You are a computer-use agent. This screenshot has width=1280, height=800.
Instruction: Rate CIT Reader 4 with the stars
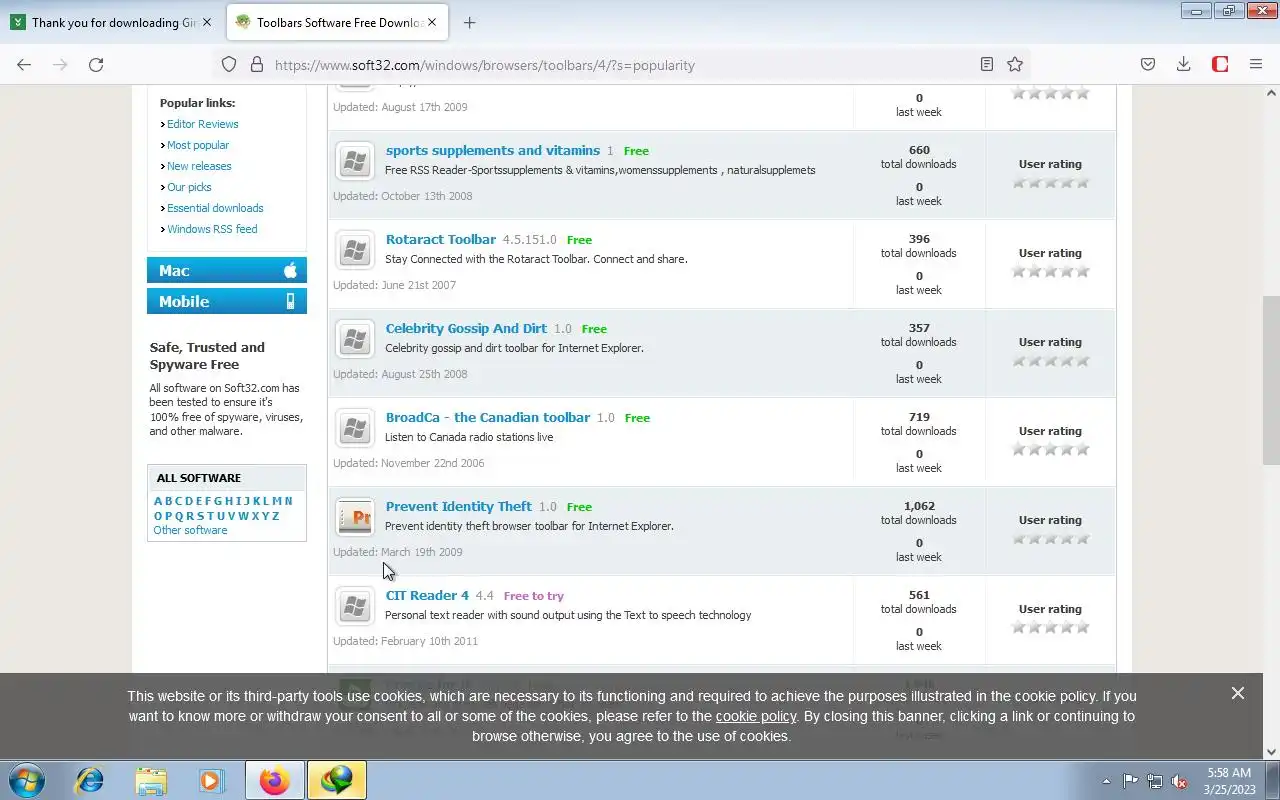tap(1050, 628)
